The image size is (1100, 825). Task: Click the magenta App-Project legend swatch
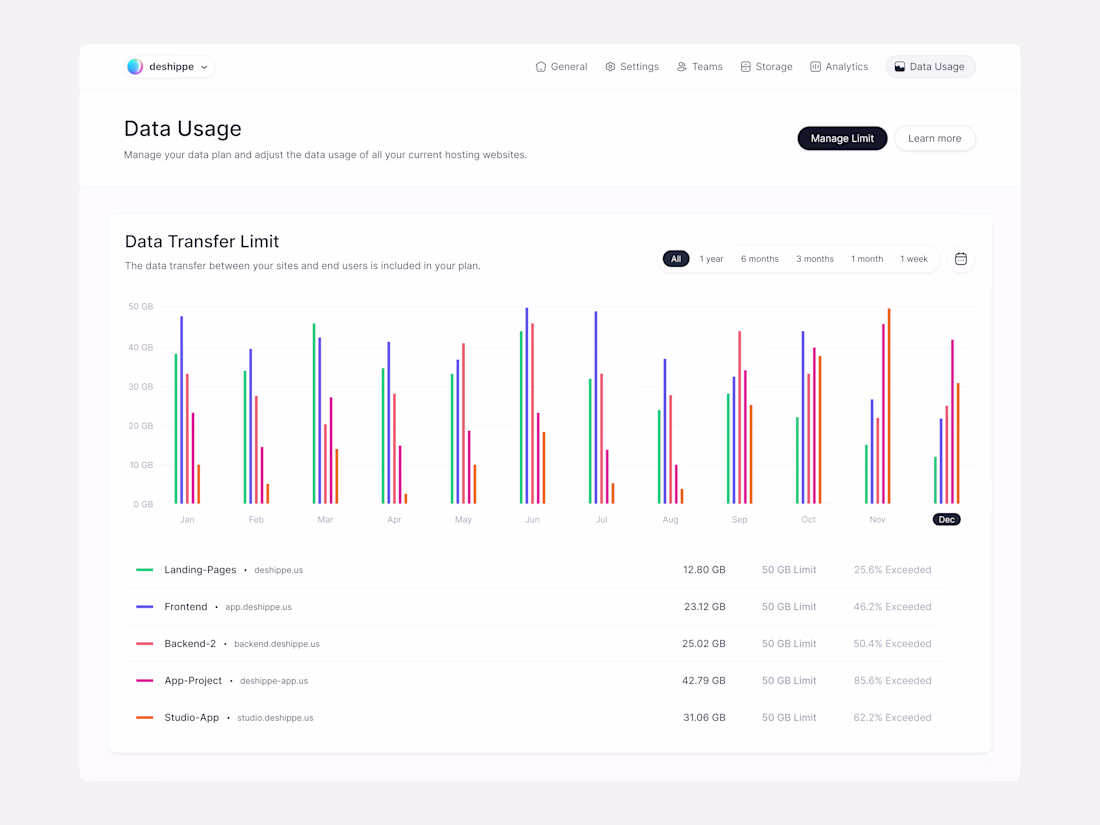click(x=145, y=680)
